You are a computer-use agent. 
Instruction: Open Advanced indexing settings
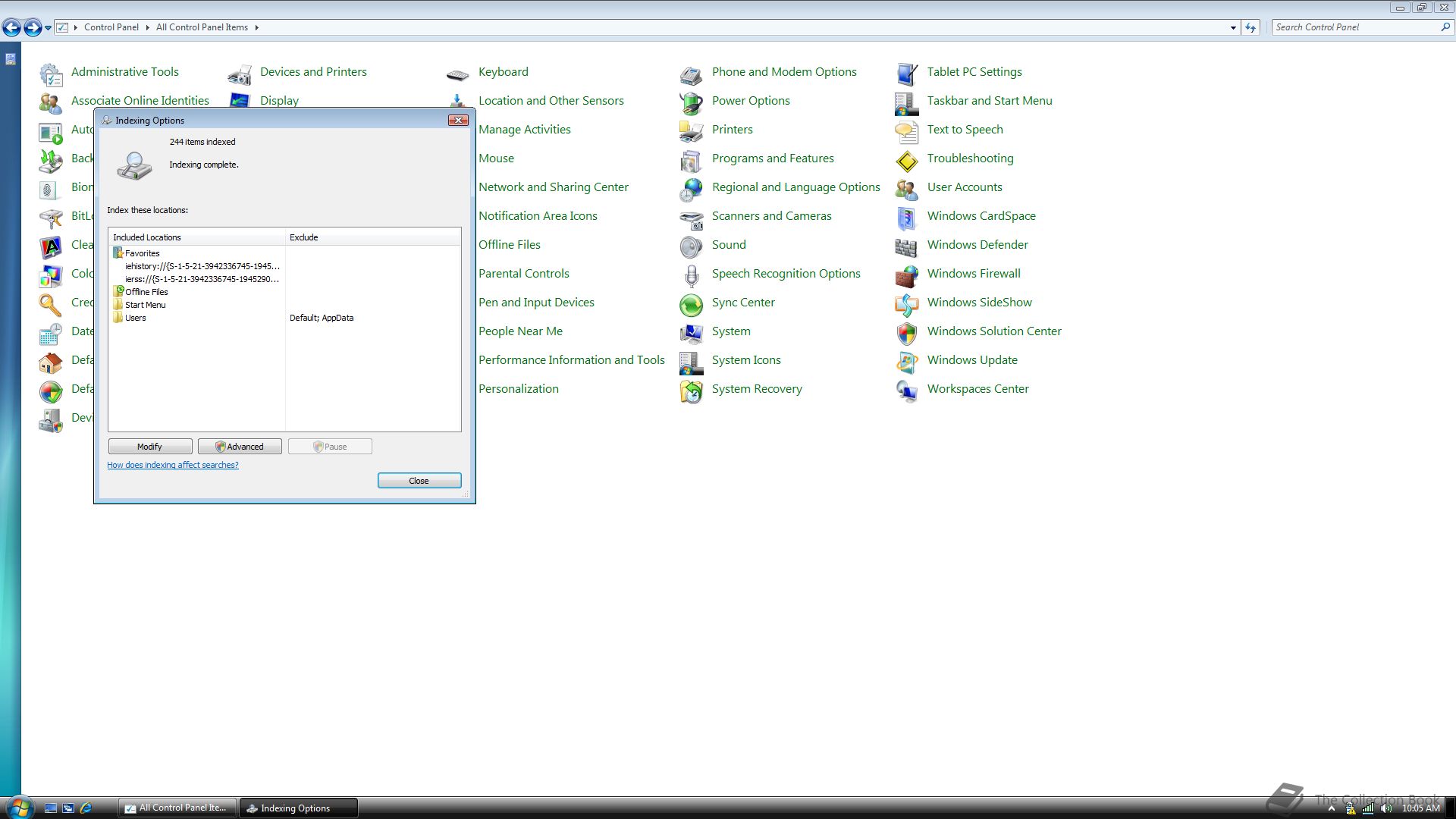click(x=240, y=447)
